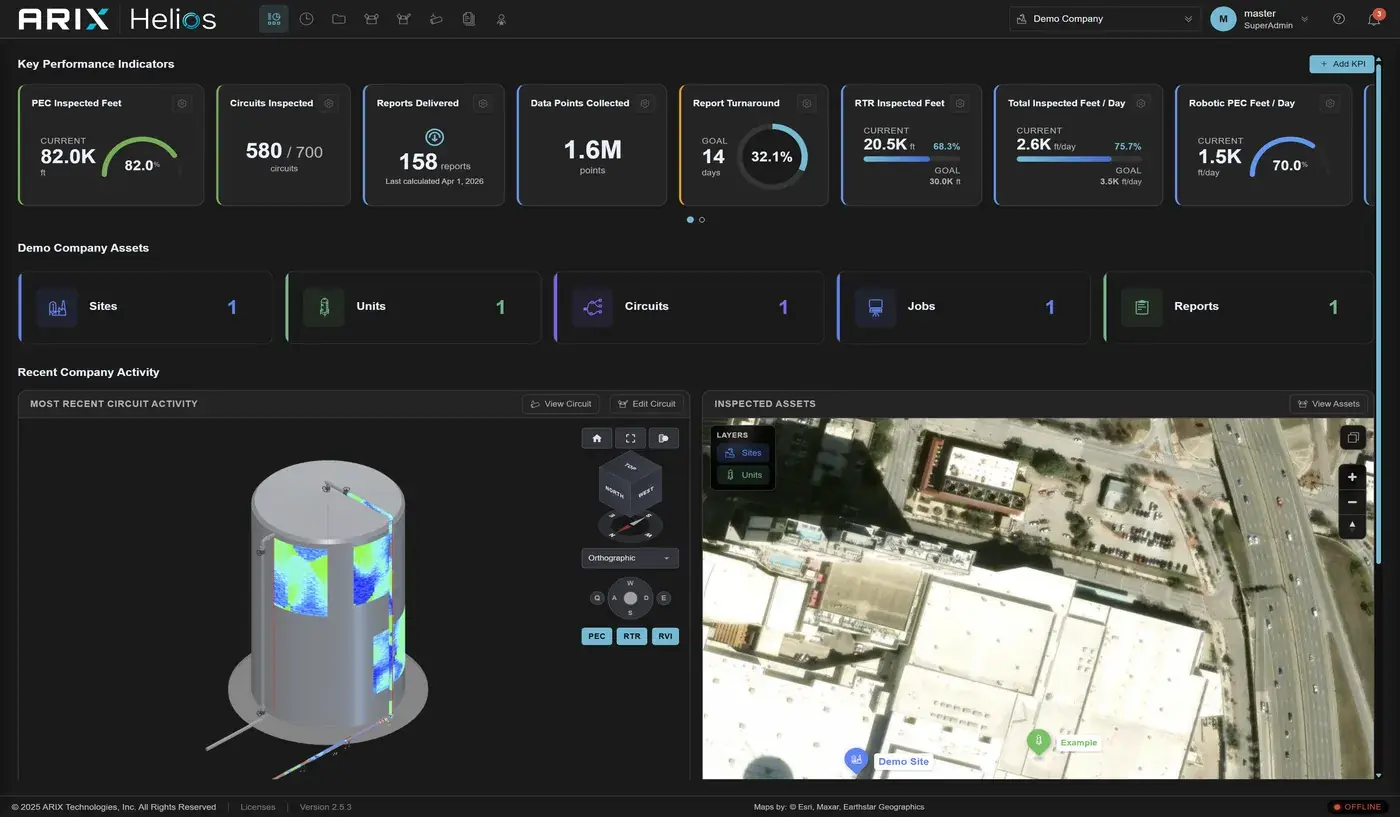Open settings gear on PEC Inspected Feet card
Image resolution: width=1400 pixels, height=817 pixels.
[181, 103]
